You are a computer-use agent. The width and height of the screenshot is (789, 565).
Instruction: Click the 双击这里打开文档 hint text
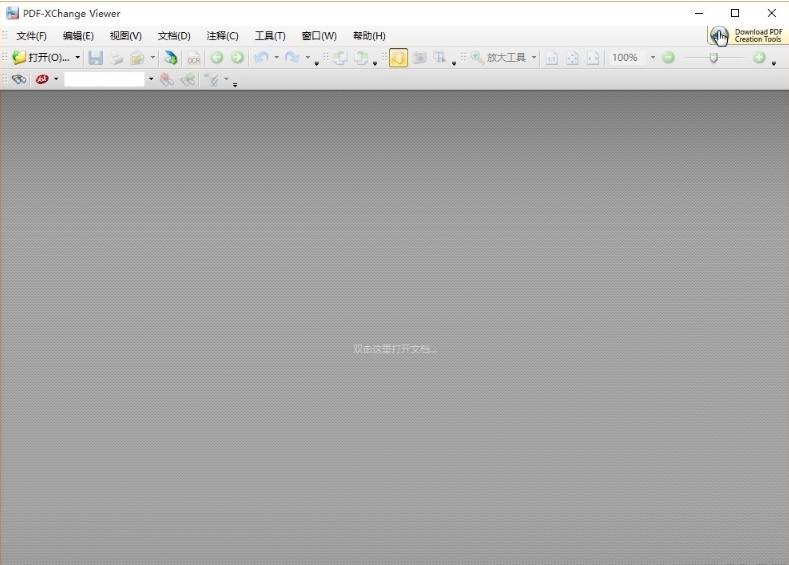click(x=395, y=349)
